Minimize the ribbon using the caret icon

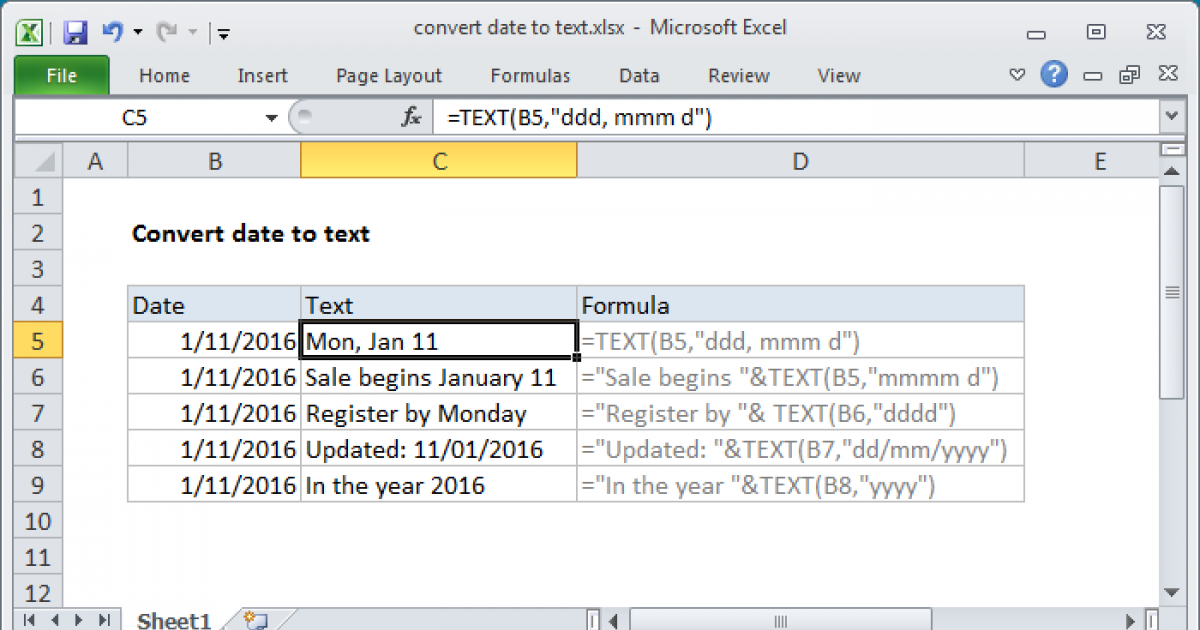tap(1017, 76)
